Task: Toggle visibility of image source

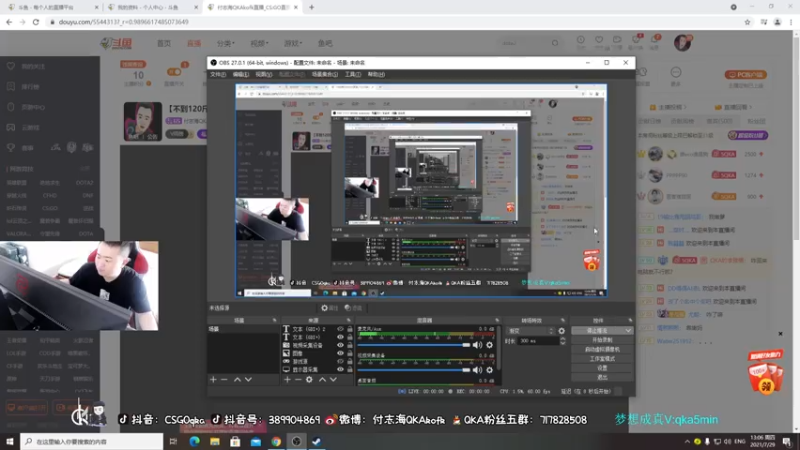Action: [340, 353]
